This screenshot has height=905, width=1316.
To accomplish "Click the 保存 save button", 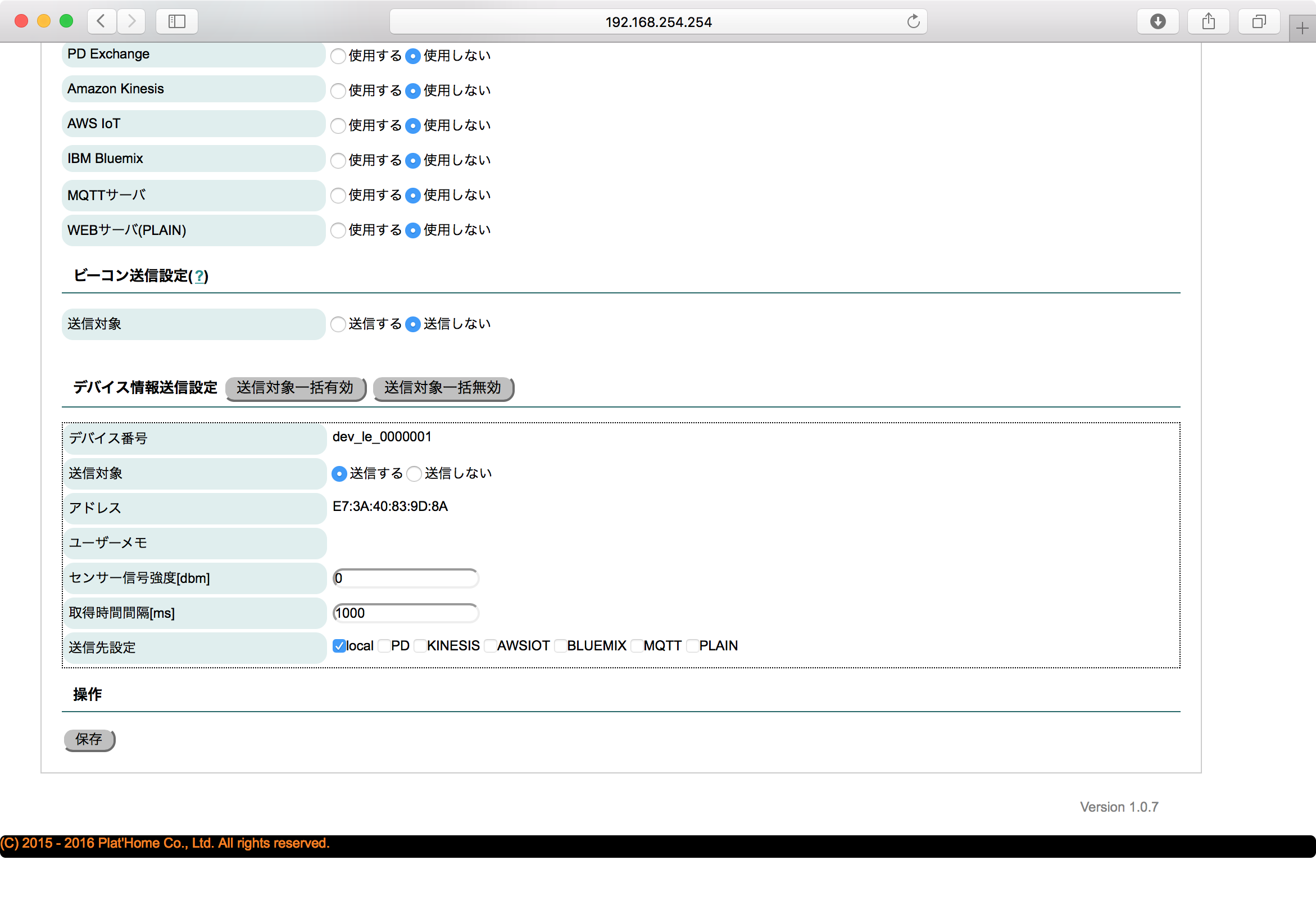I will click(89, 740).
